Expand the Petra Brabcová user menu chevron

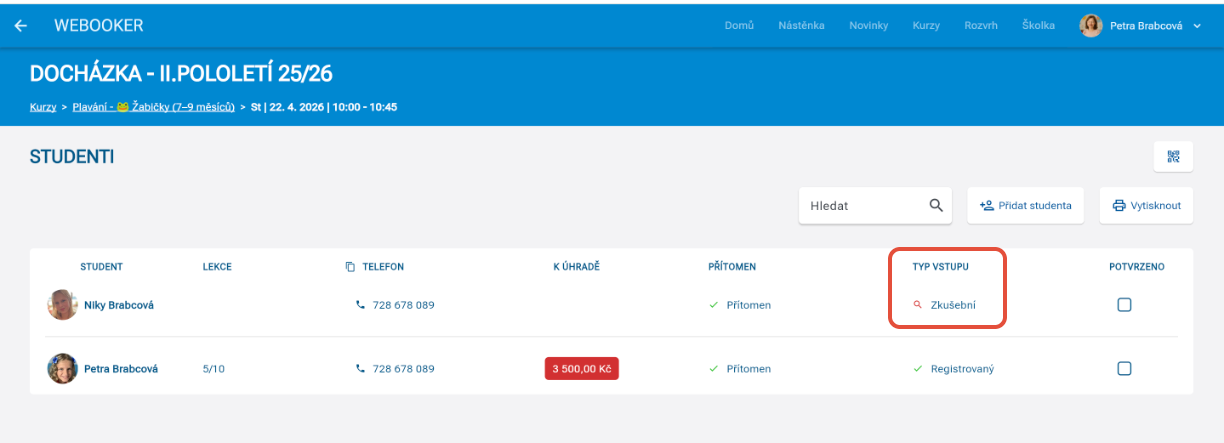click(x=1197, y=26)
